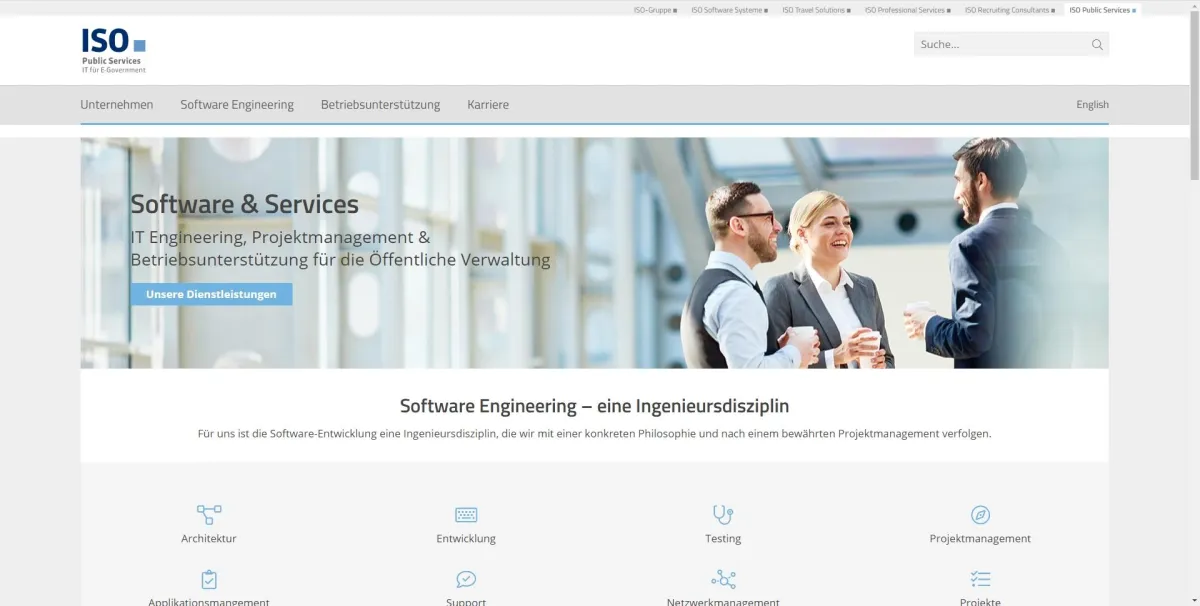This screenshot has width=1200, height=606.
Task: Open the Applikationsmanagement text link
Action: pos(209,601)
